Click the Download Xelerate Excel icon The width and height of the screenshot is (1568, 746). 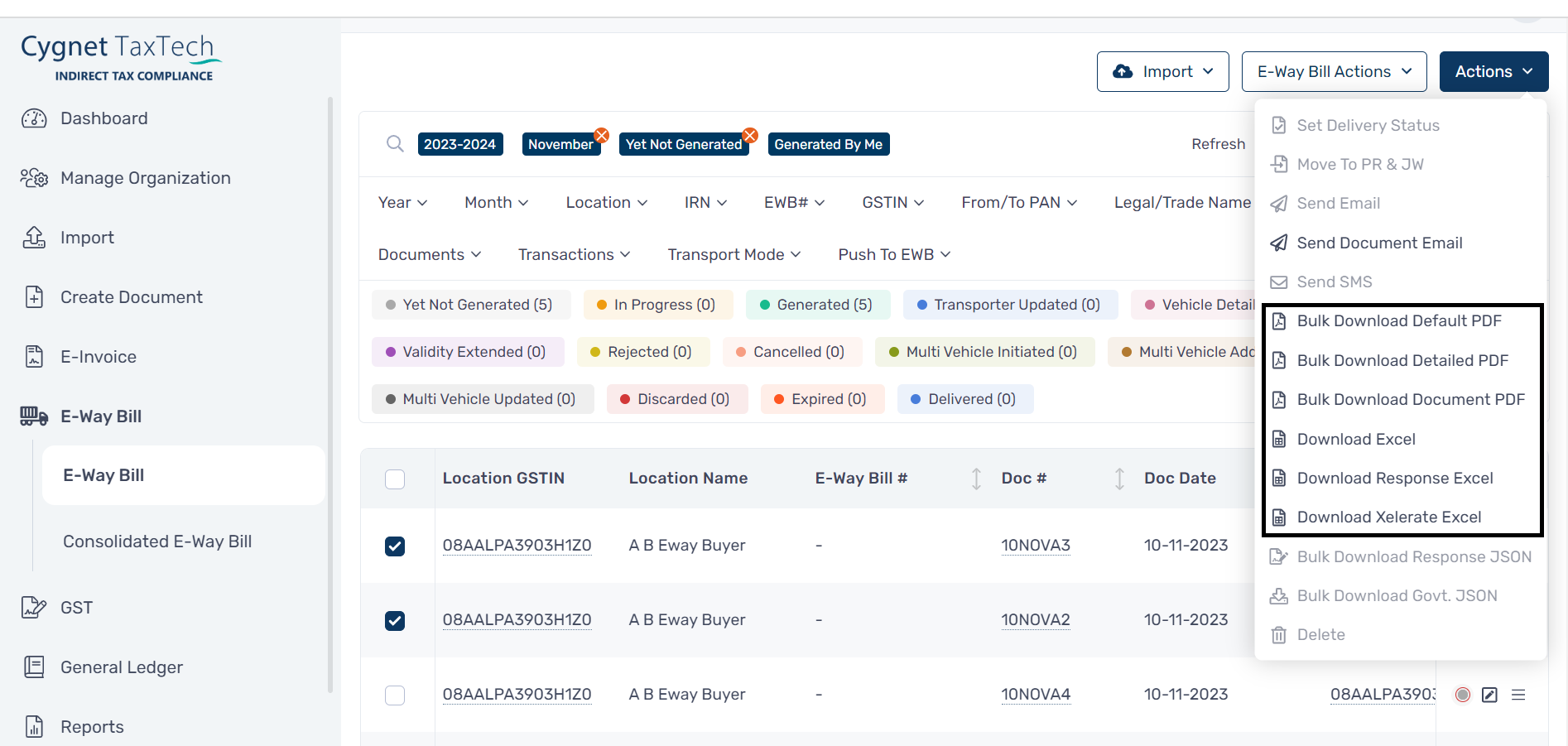coord(1279,517)
